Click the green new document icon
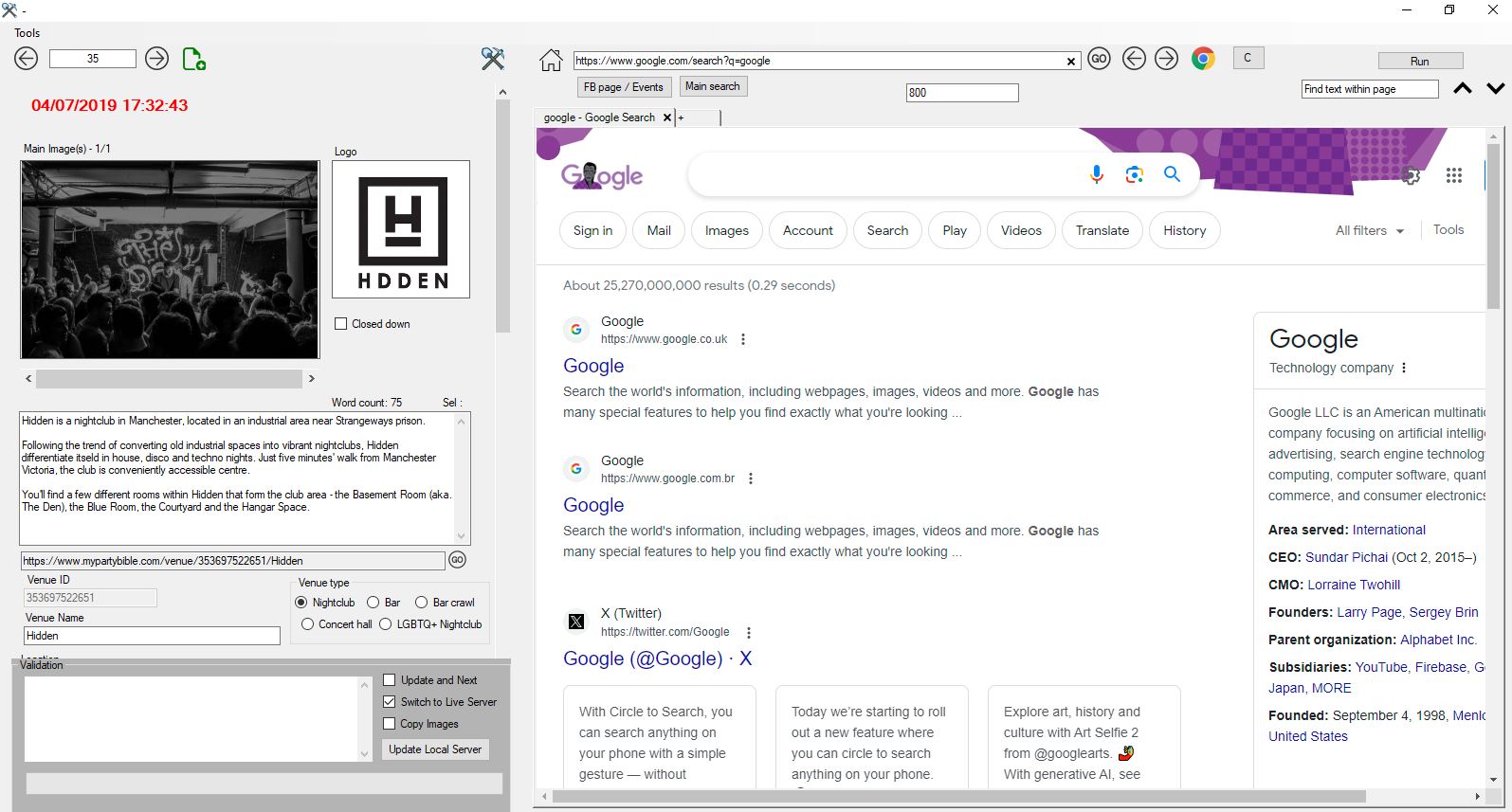 click(194, 59)
